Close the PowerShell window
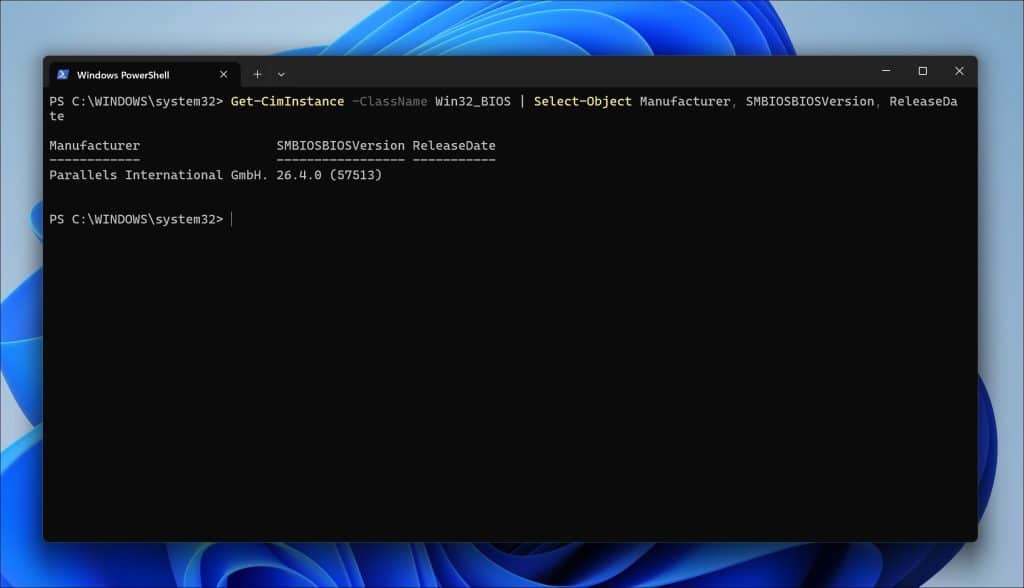 (959, 71)
